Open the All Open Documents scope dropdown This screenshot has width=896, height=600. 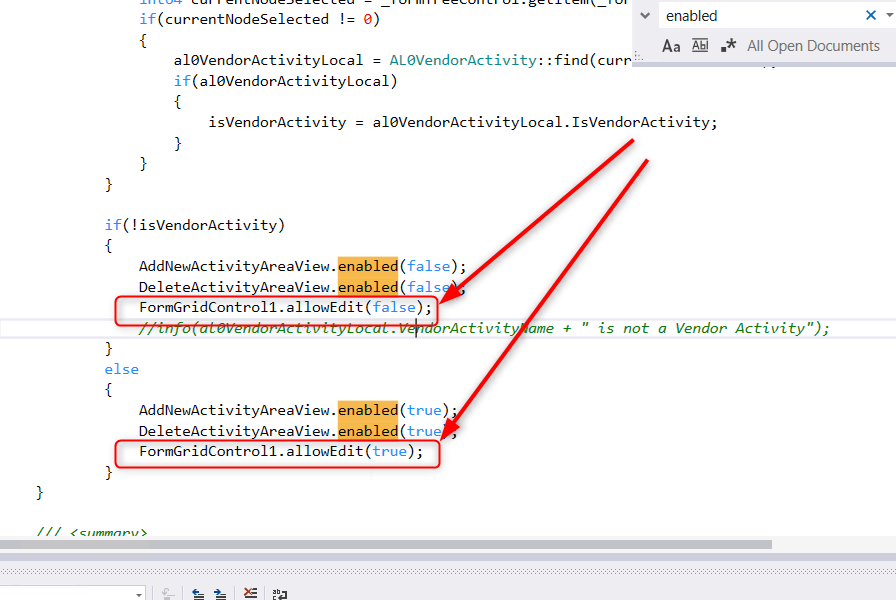coord(813,46)
